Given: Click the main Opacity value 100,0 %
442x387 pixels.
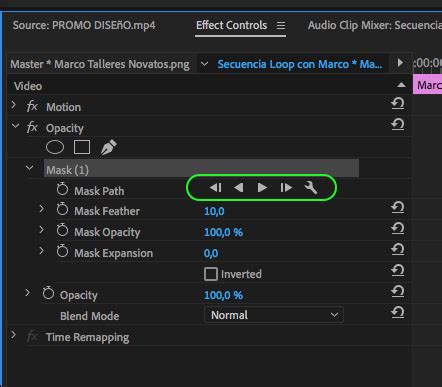Looking at the screenshot, I should coord(223,295).
